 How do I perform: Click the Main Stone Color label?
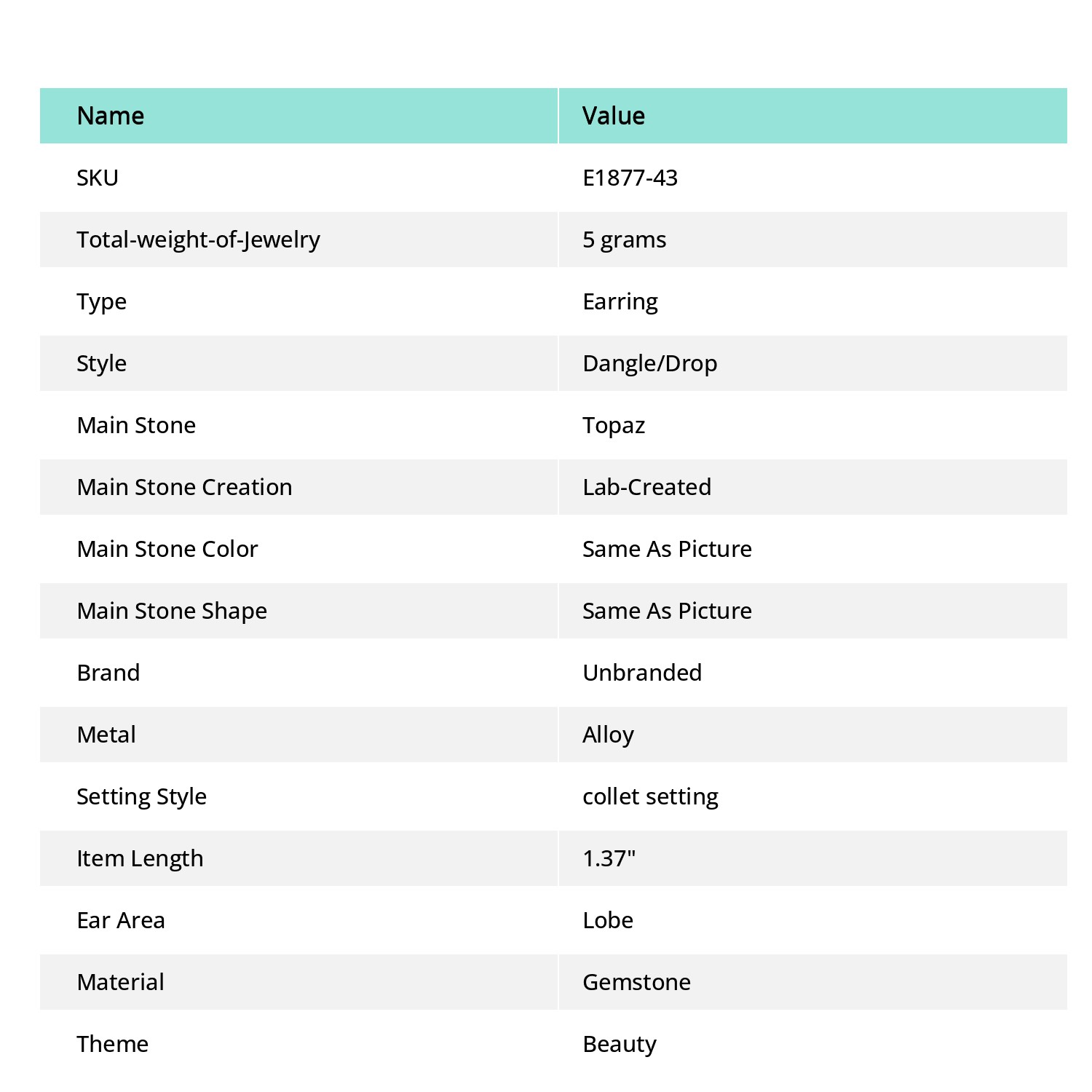click(x=167, y=549)
